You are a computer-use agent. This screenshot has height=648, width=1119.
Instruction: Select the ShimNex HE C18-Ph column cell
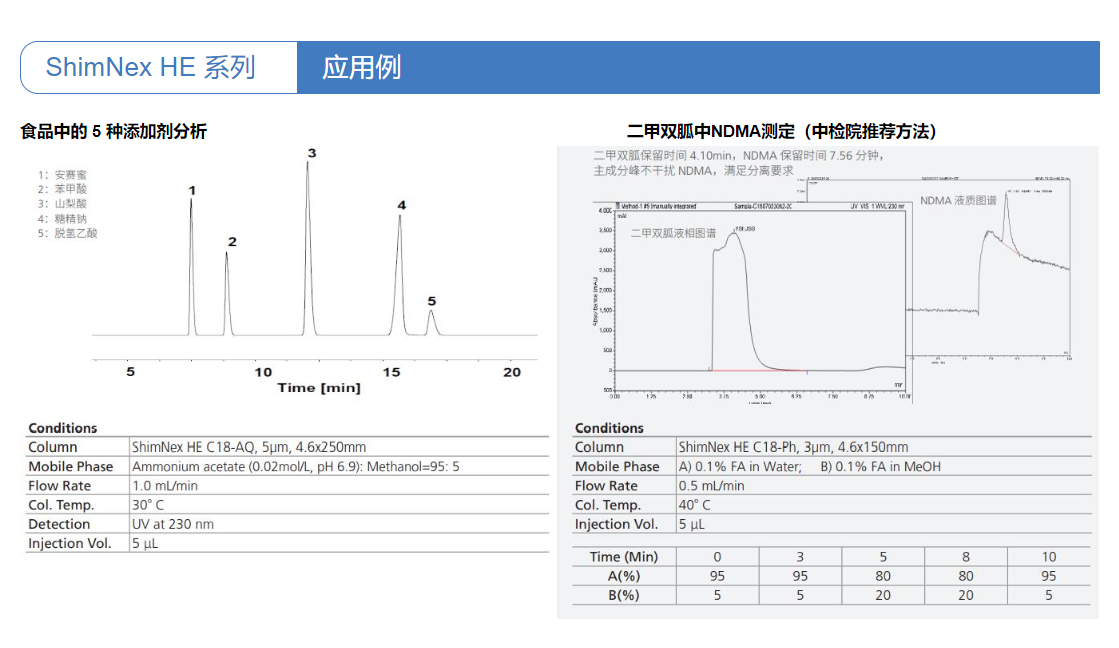click(x=793, y=447)
